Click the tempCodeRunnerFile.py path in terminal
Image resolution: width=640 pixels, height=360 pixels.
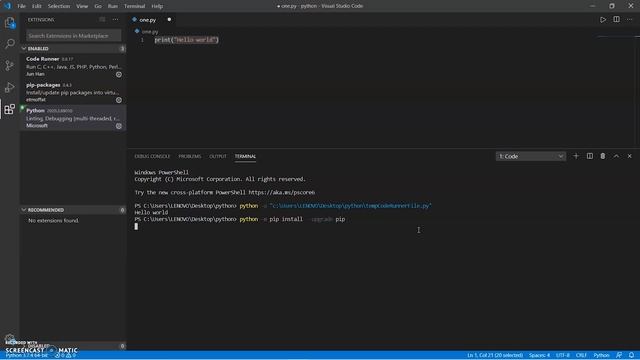[351, 206]
